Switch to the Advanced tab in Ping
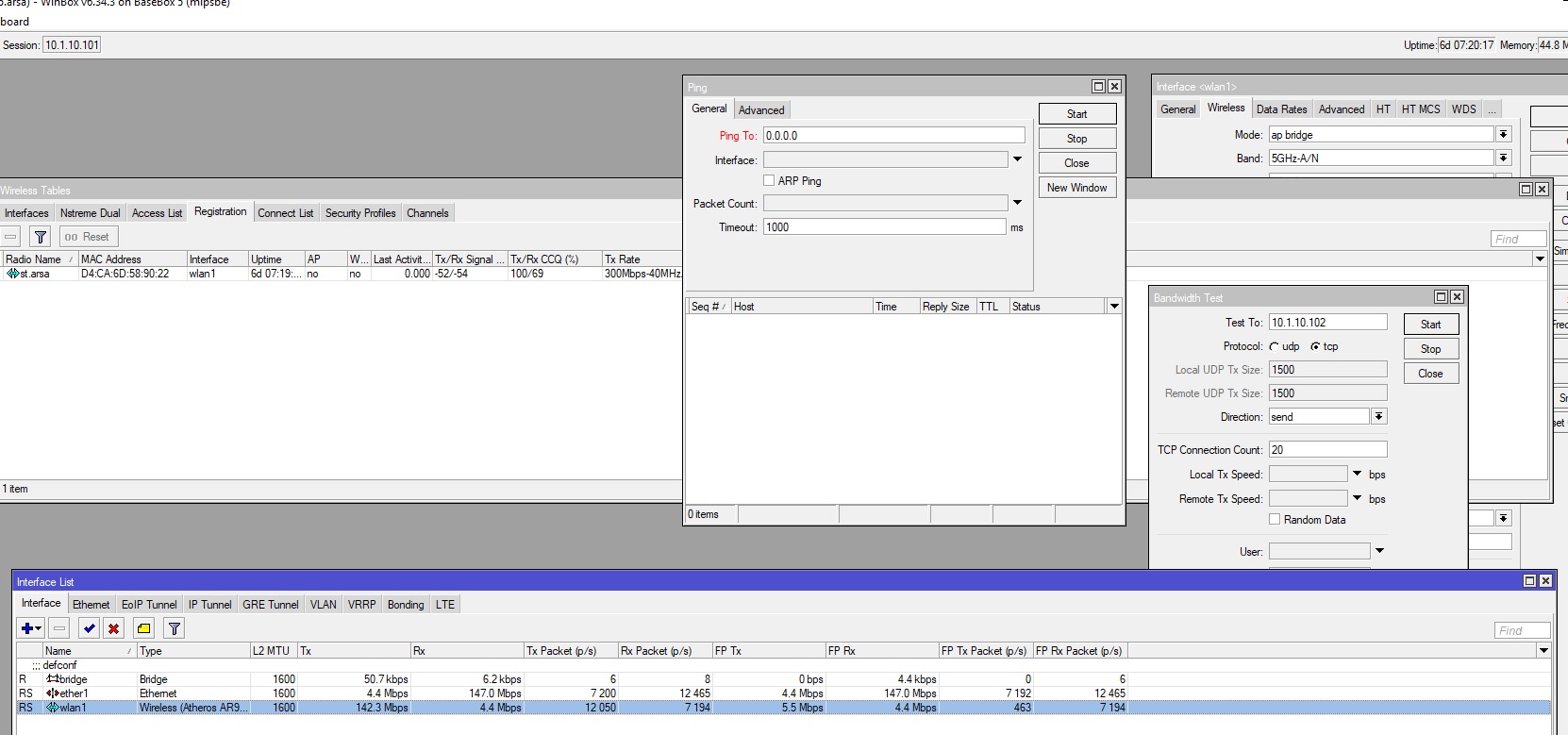The image size is (1568, 735). 761,110
